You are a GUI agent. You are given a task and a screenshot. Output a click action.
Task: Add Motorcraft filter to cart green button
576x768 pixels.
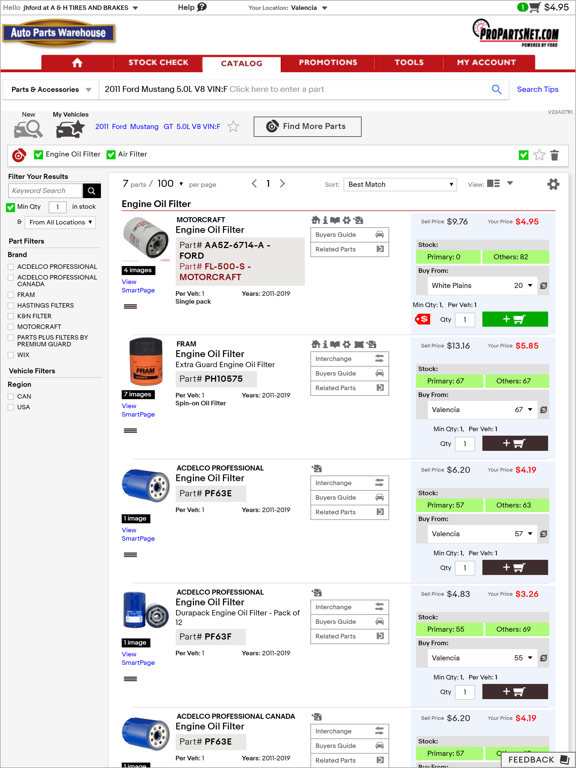pos(515,319)
